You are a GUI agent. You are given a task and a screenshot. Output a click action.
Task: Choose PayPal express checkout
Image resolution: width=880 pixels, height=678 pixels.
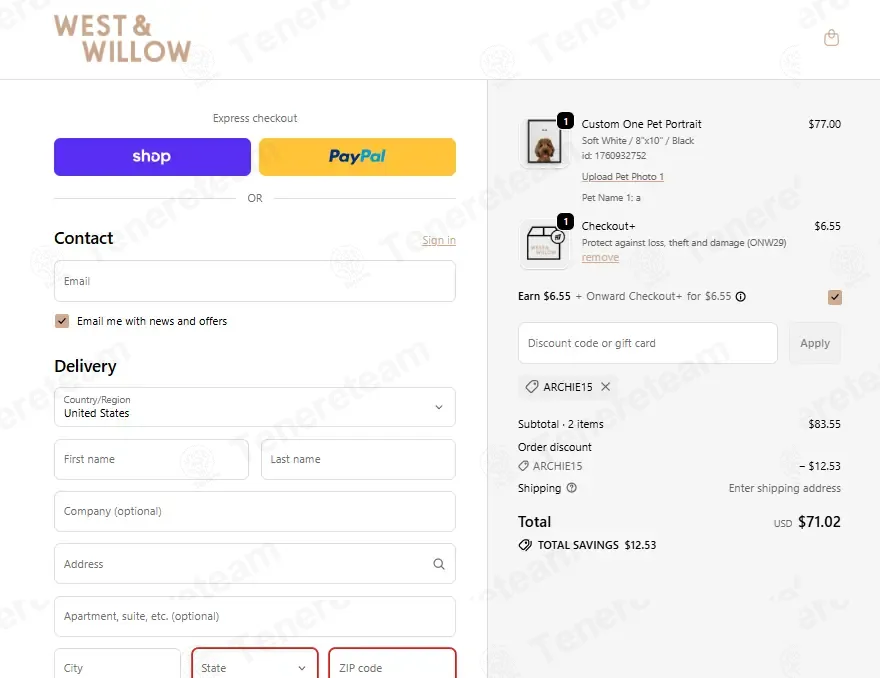tap(357, 157)
